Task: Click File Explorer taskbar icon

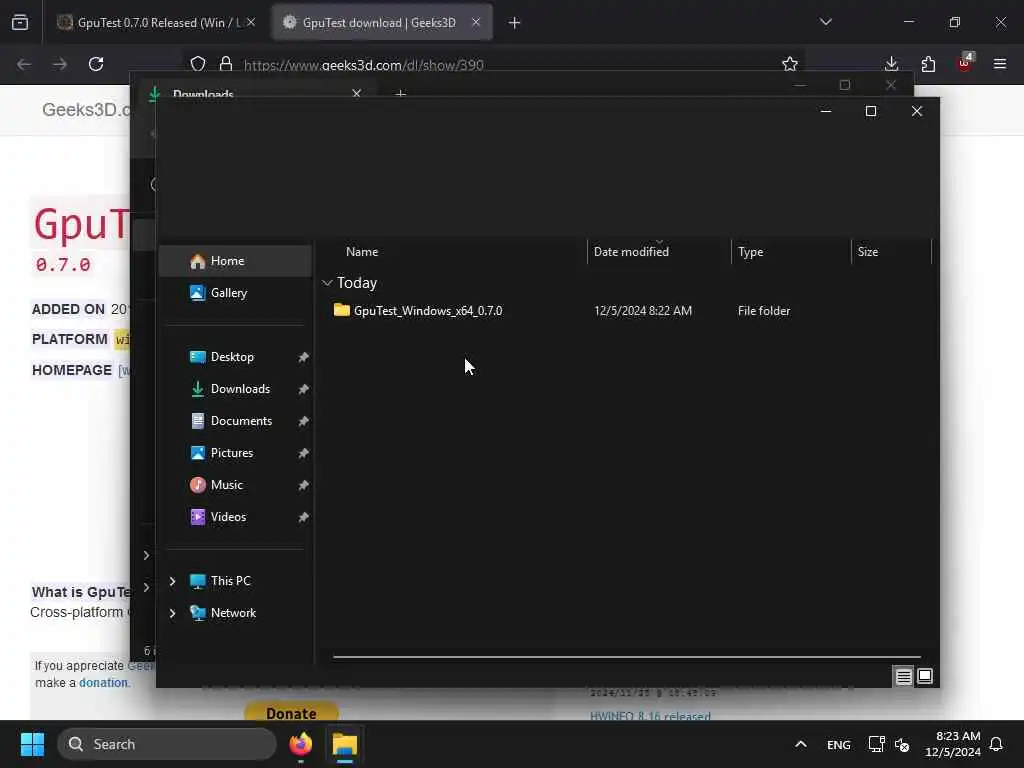Action: point(344,744)
